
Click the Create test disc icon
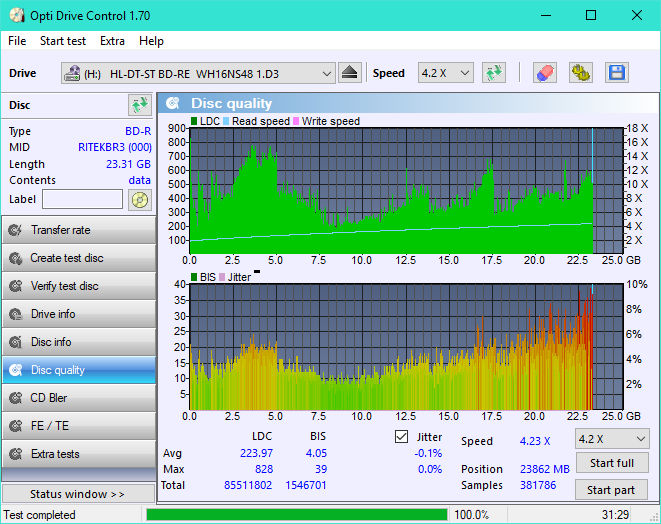tap(16, 258)
